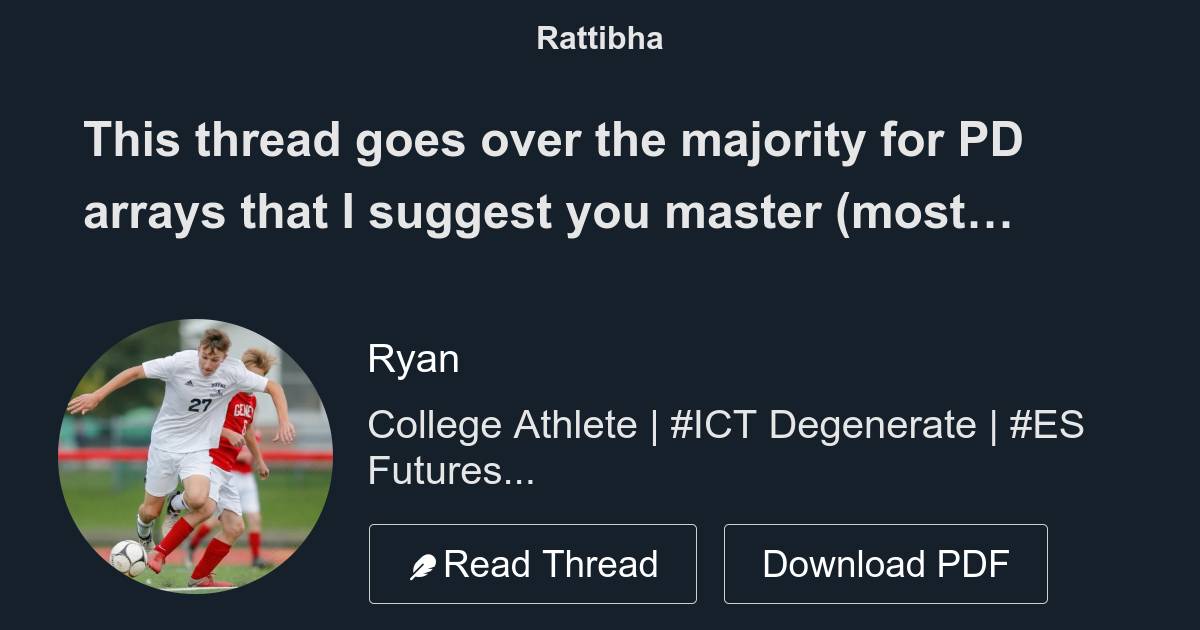Click the Download PDF button

pyautogui.click(x=885, y=564)
